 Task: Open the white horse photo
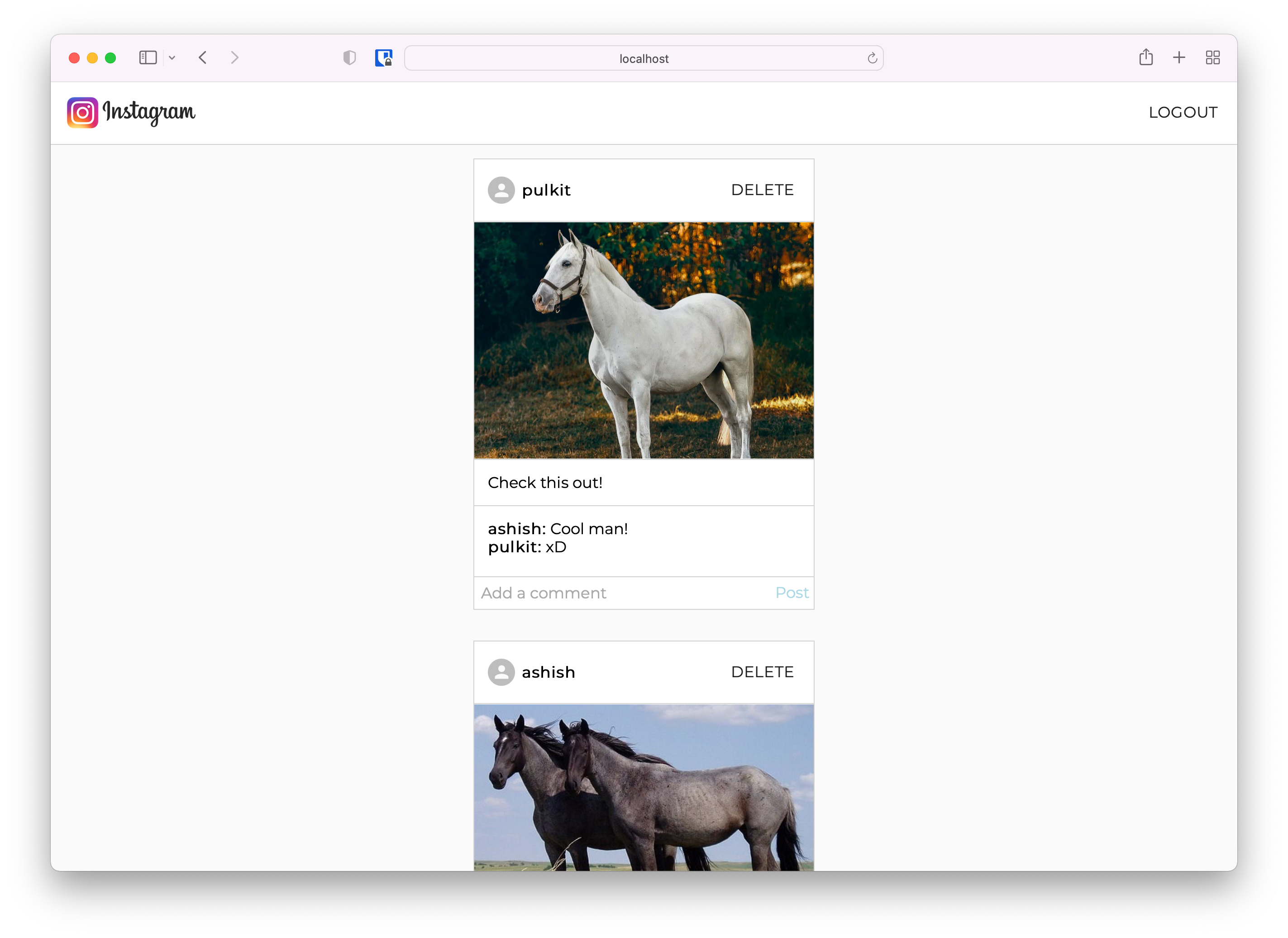[x=644, y=340]
